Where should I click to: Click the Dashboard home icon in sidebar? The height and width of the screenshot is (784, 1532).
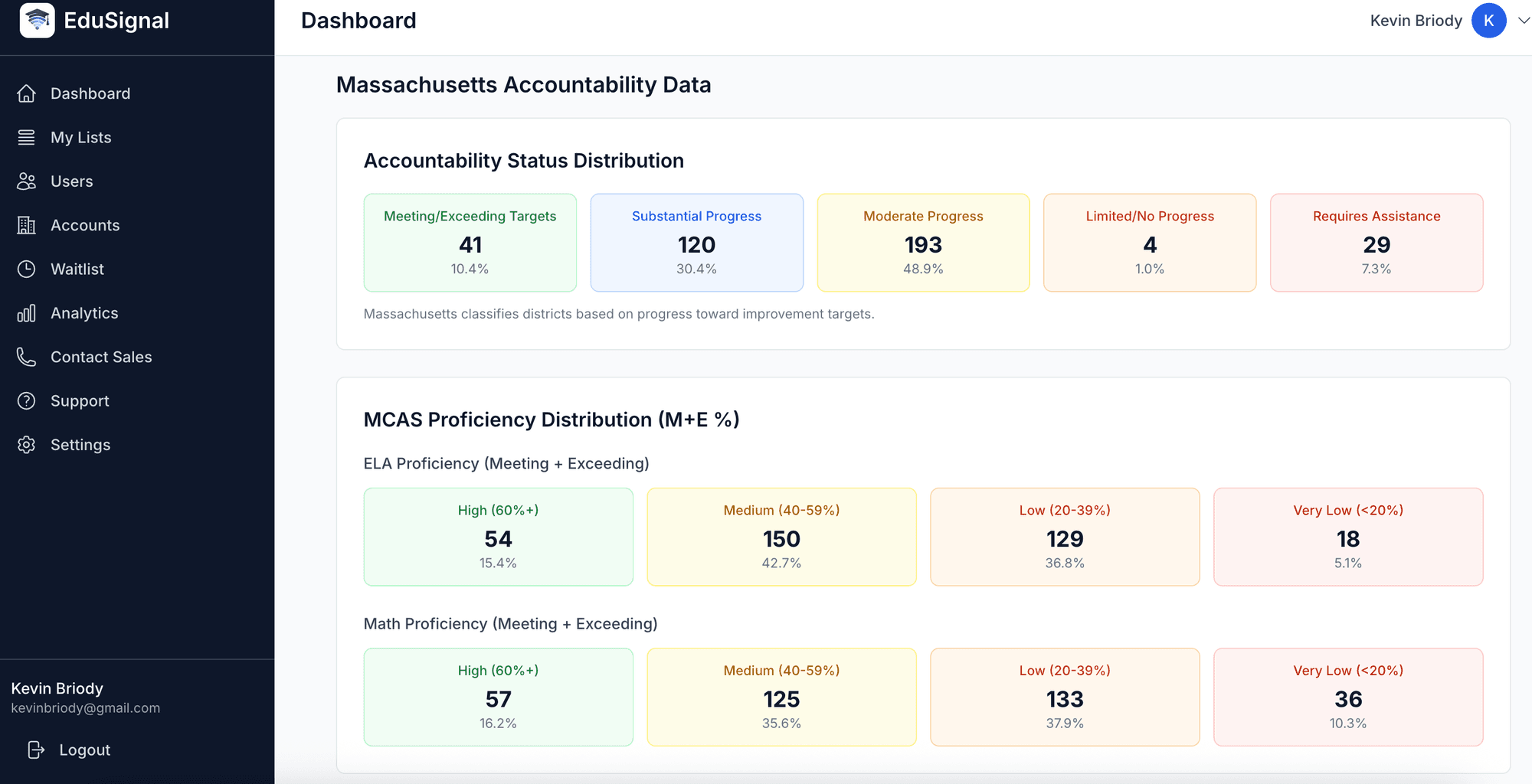27,93
